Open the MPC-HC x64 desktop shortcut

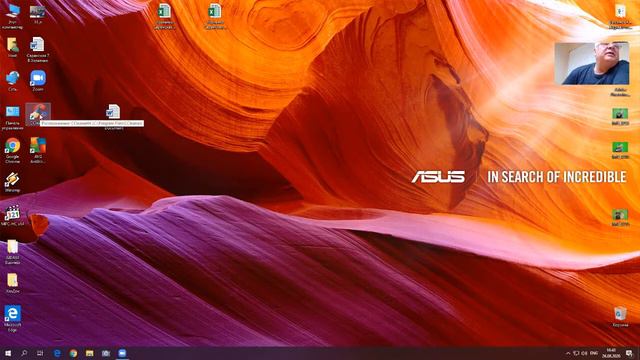13,216
